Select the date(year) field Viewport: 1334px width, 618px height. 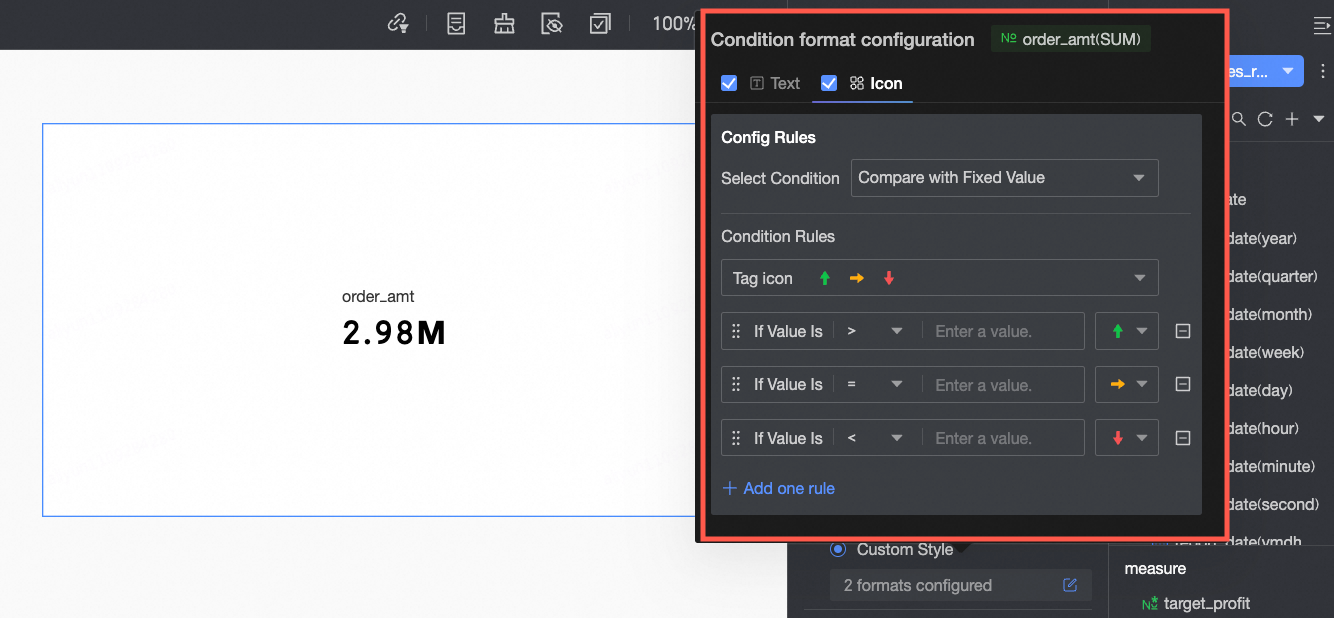tap(1263, 238)
